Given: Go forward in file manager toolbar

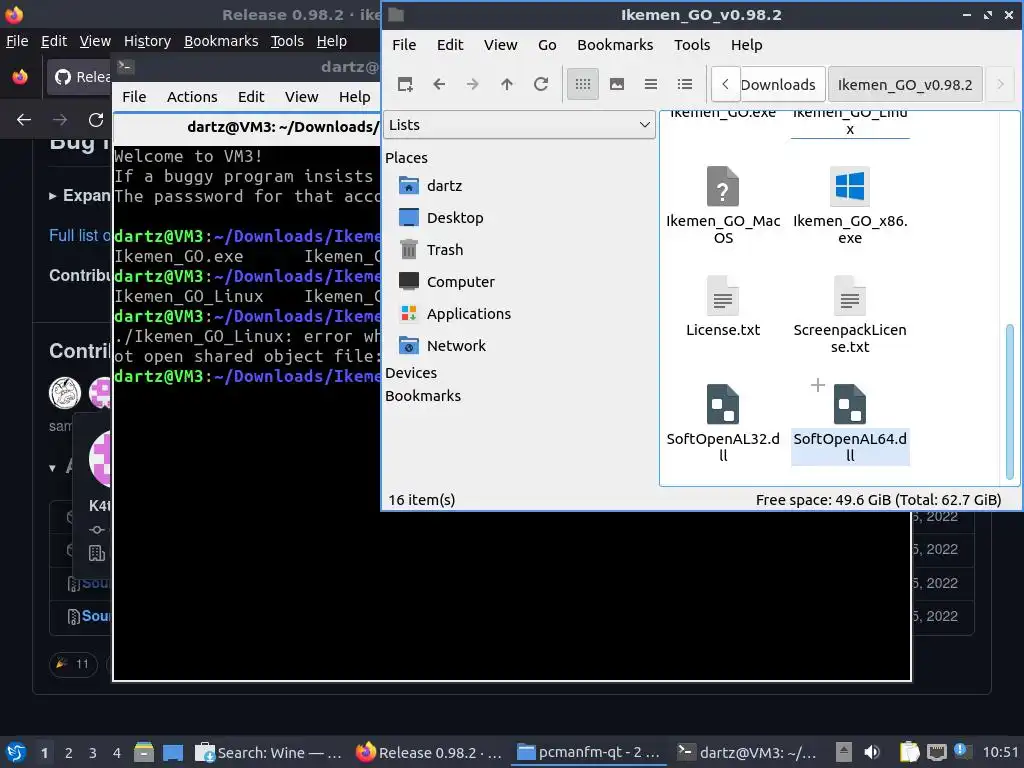Looking at the screenshot, I should (x=473, y=84).
